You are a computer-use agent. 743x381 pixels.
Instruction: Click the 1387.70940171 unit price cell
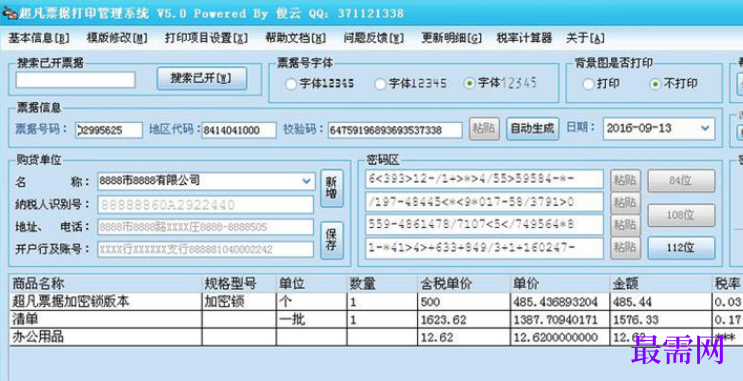click(560, 320)
